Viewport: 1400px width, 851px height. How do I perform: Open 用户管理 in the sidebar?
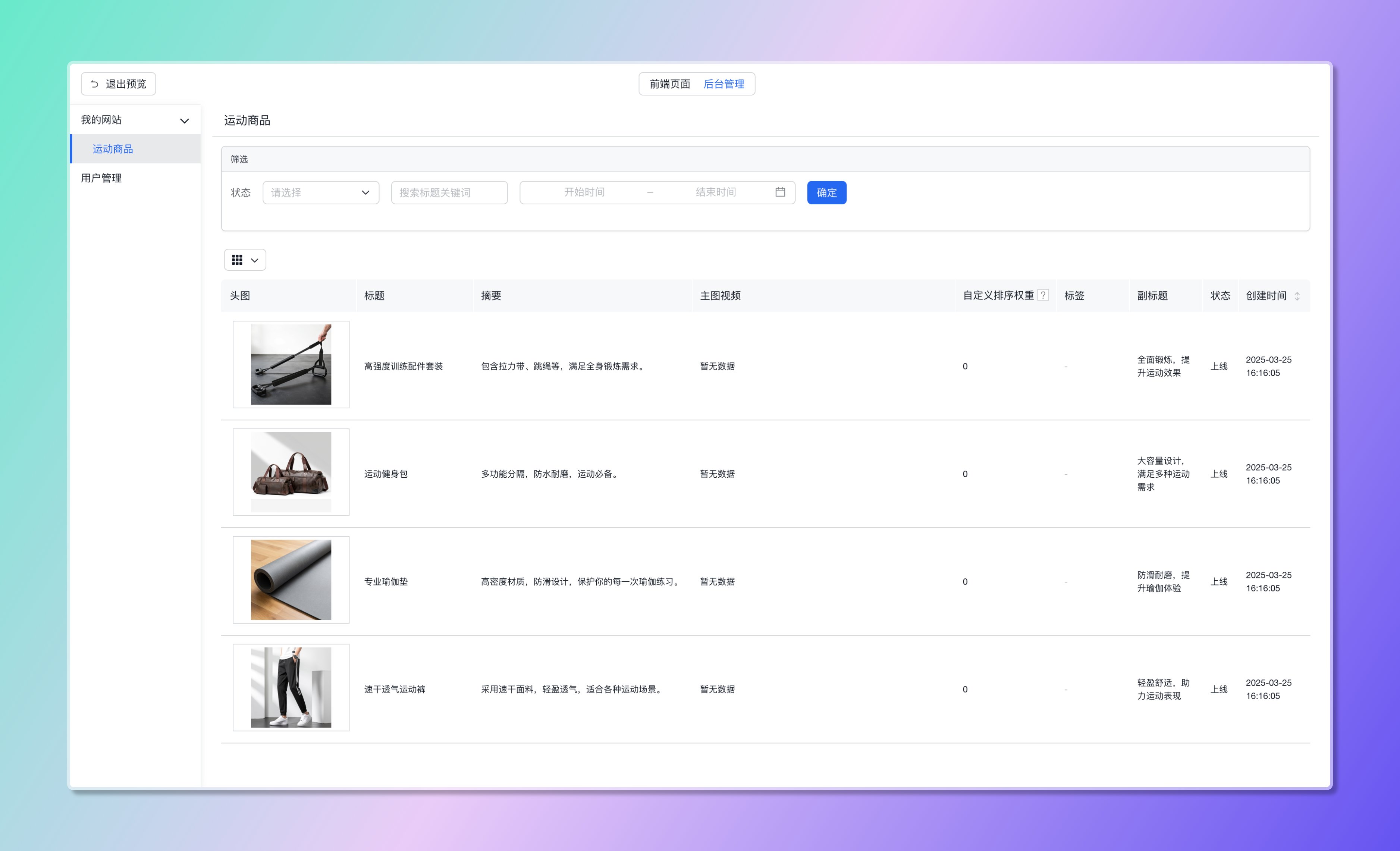click(x=135, y=178)
